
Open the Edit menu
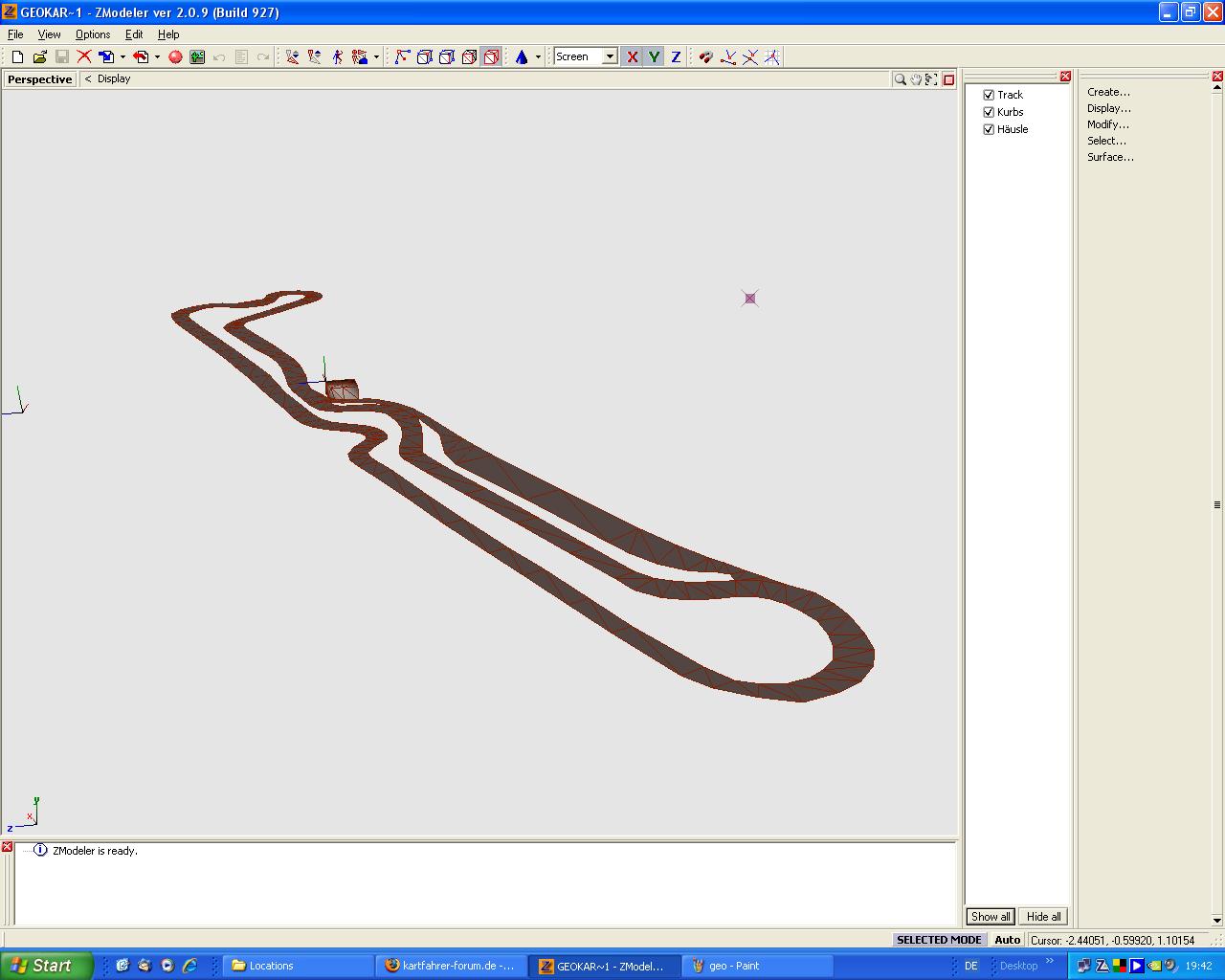[134, 34]
